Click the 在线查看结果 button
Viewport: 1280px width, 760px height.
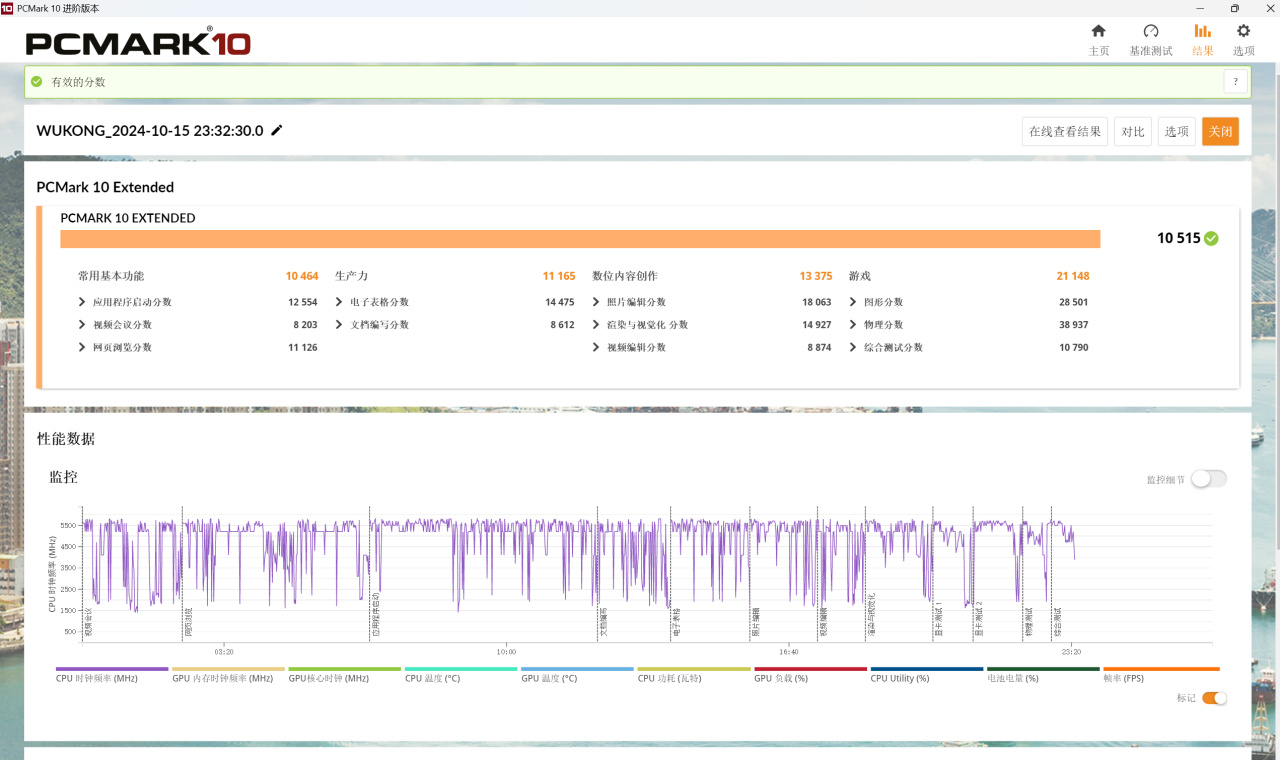tap(1065, 131)
